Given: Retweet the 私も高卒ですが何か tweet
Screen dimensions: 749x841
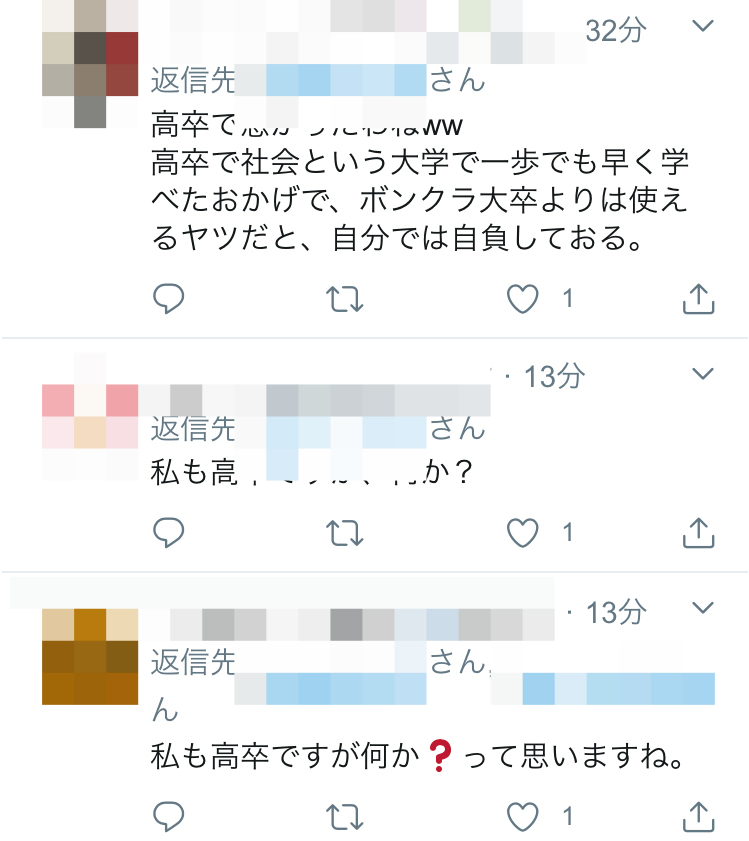Looking at the screenshot, I should pos(344,817).
